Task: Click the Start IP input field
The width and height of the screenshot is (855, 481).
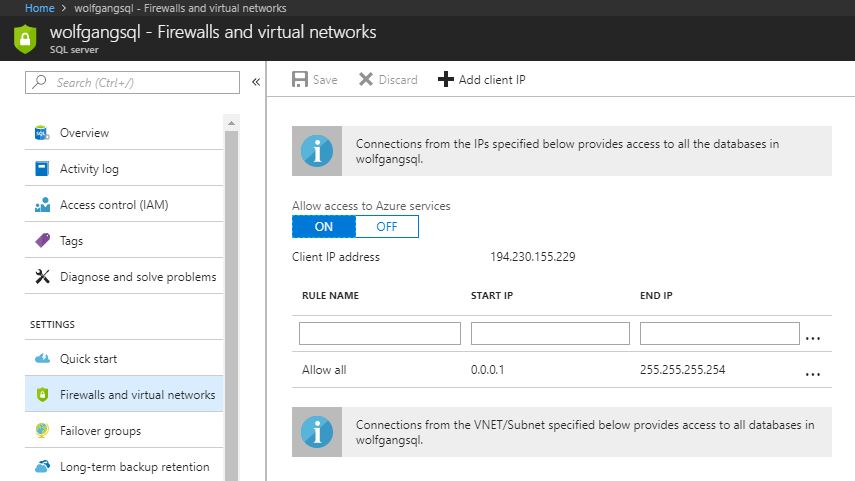Action: click(x=550, y=333)
